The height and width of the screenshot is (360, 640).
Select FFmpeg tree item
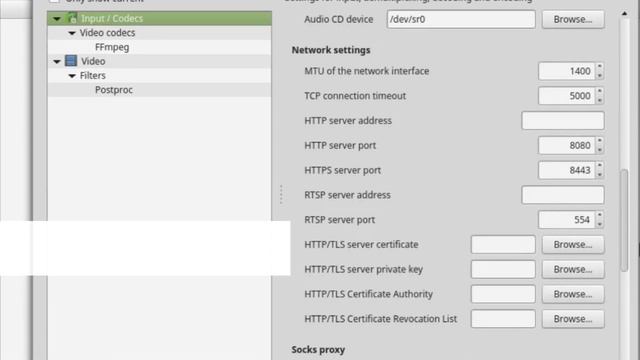pyautogui.click(x=160, y=47)
